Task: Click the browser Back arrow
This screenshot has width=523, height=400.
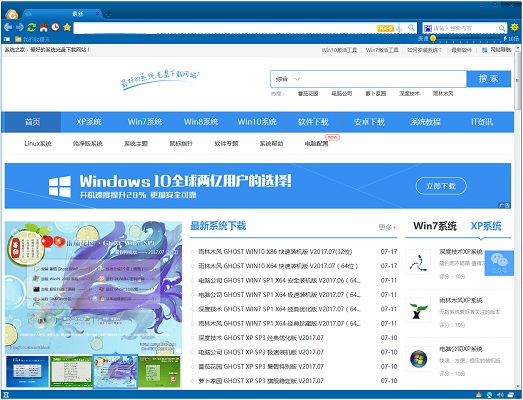Action: click(x=8, y=27)
